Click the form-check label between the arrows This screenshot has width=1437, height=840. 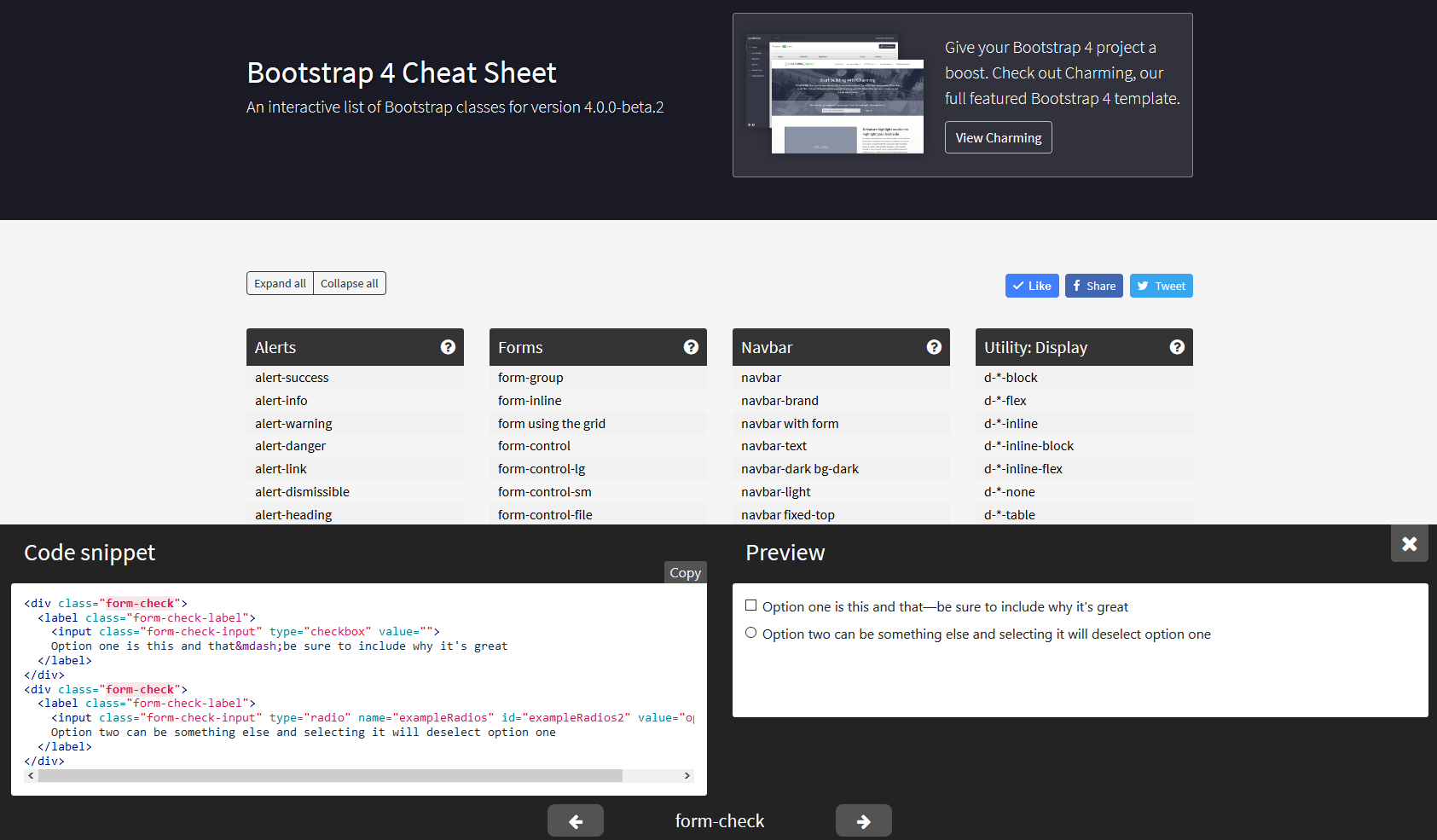(720, 820)
